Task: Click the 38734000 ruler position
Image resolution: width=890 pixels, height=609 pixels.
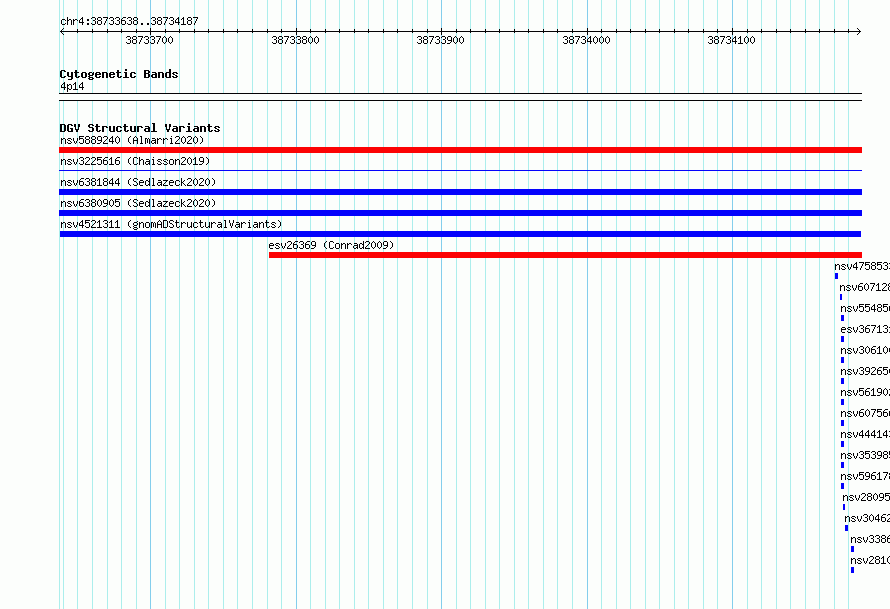Action: [586, 40]
